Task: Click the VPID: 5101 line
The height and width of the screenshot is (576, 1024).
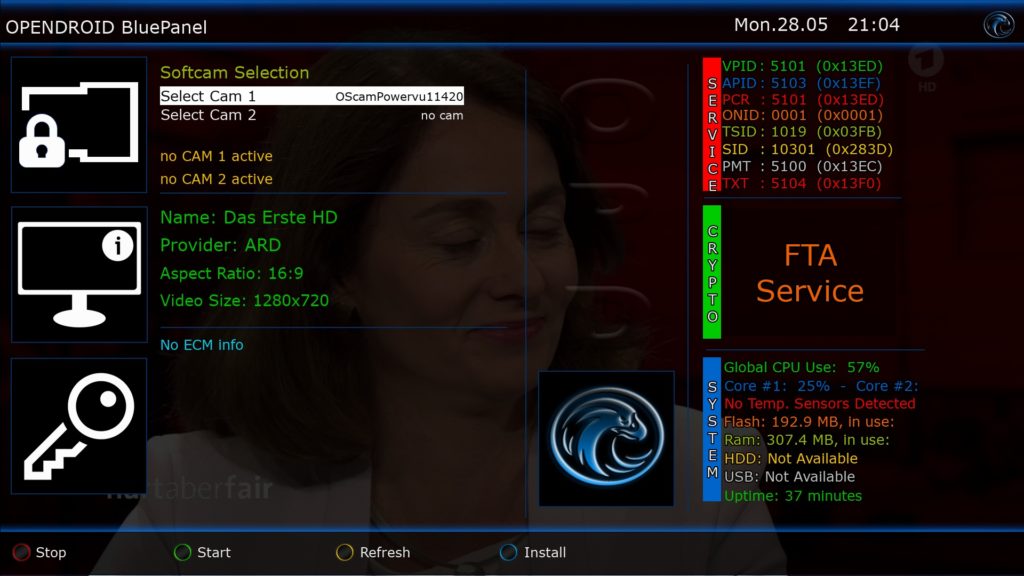Action: point(803,66)
